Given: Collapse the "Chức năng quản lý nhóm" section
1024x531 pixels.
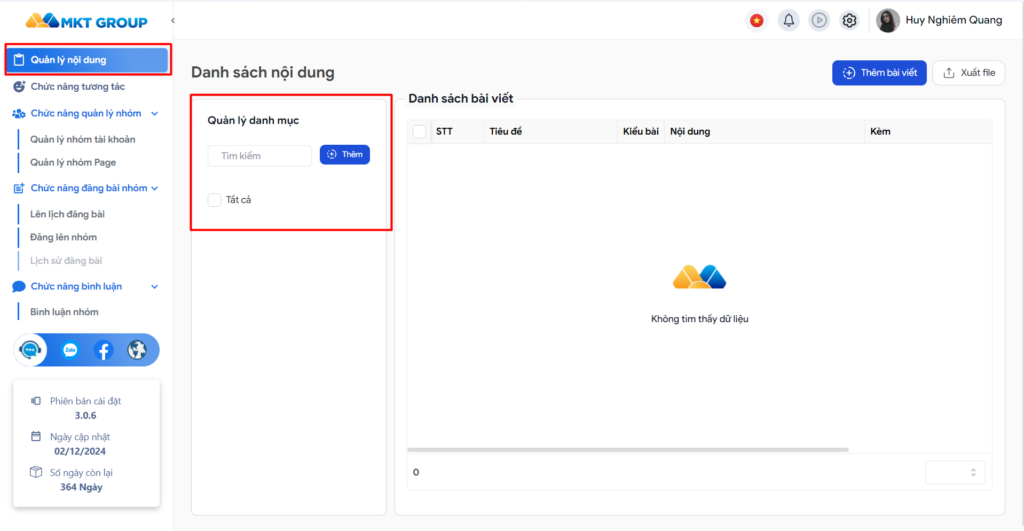Looking at the screenshot, I should coord(154,114).
